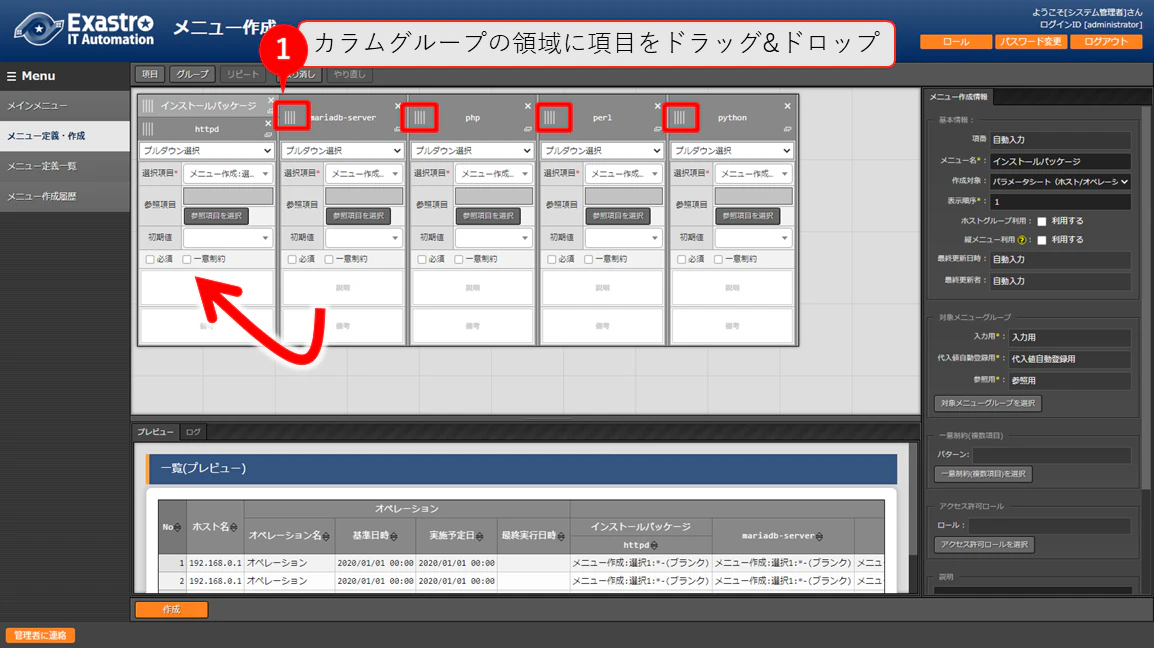The width and height of the screenshot is (1154, 648).
Task: Copy the python column using its duplicate icon
Action: pos(787,129)
